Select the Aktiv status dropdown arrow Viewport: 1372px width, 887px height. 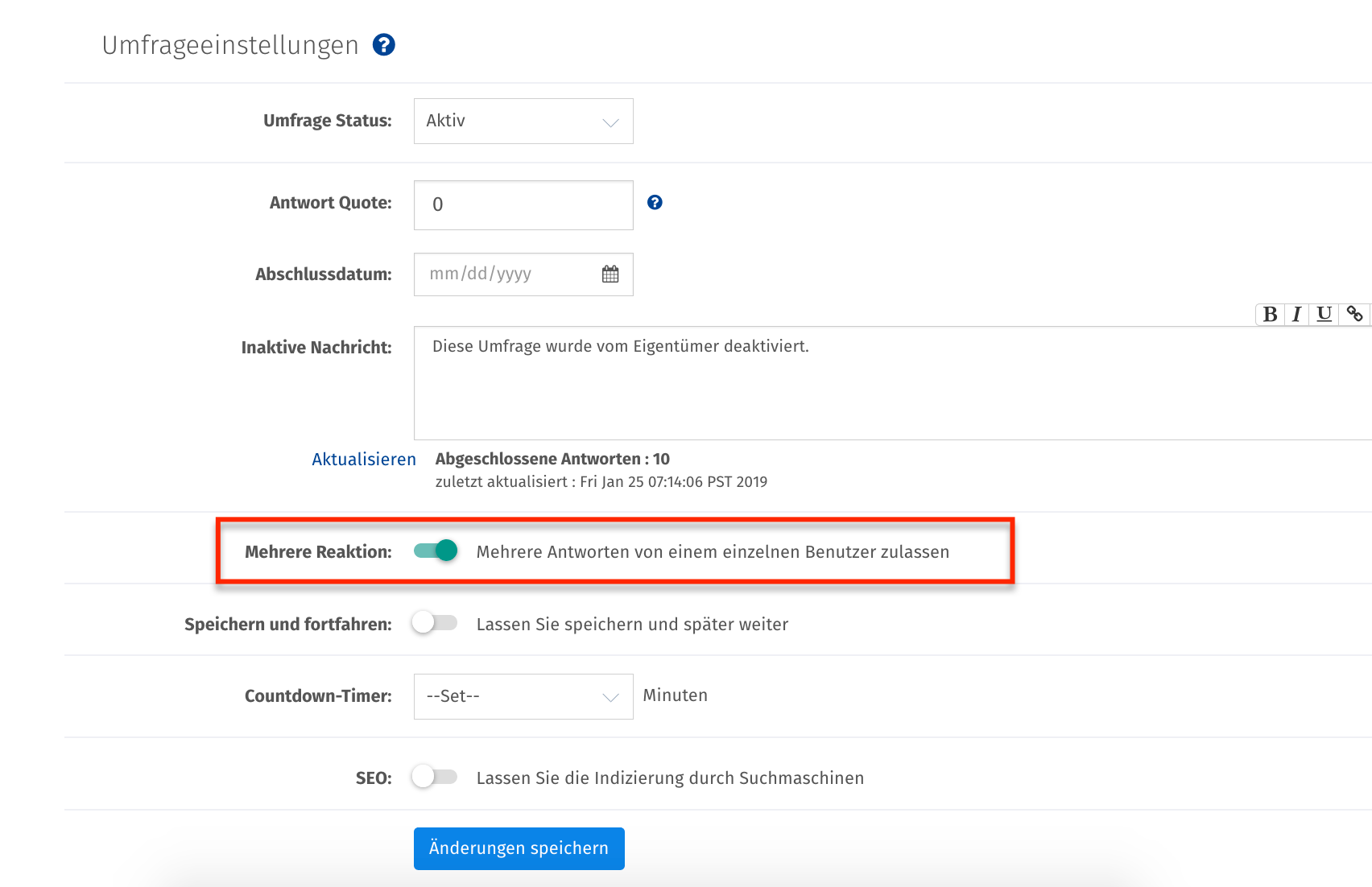[611, 121]
